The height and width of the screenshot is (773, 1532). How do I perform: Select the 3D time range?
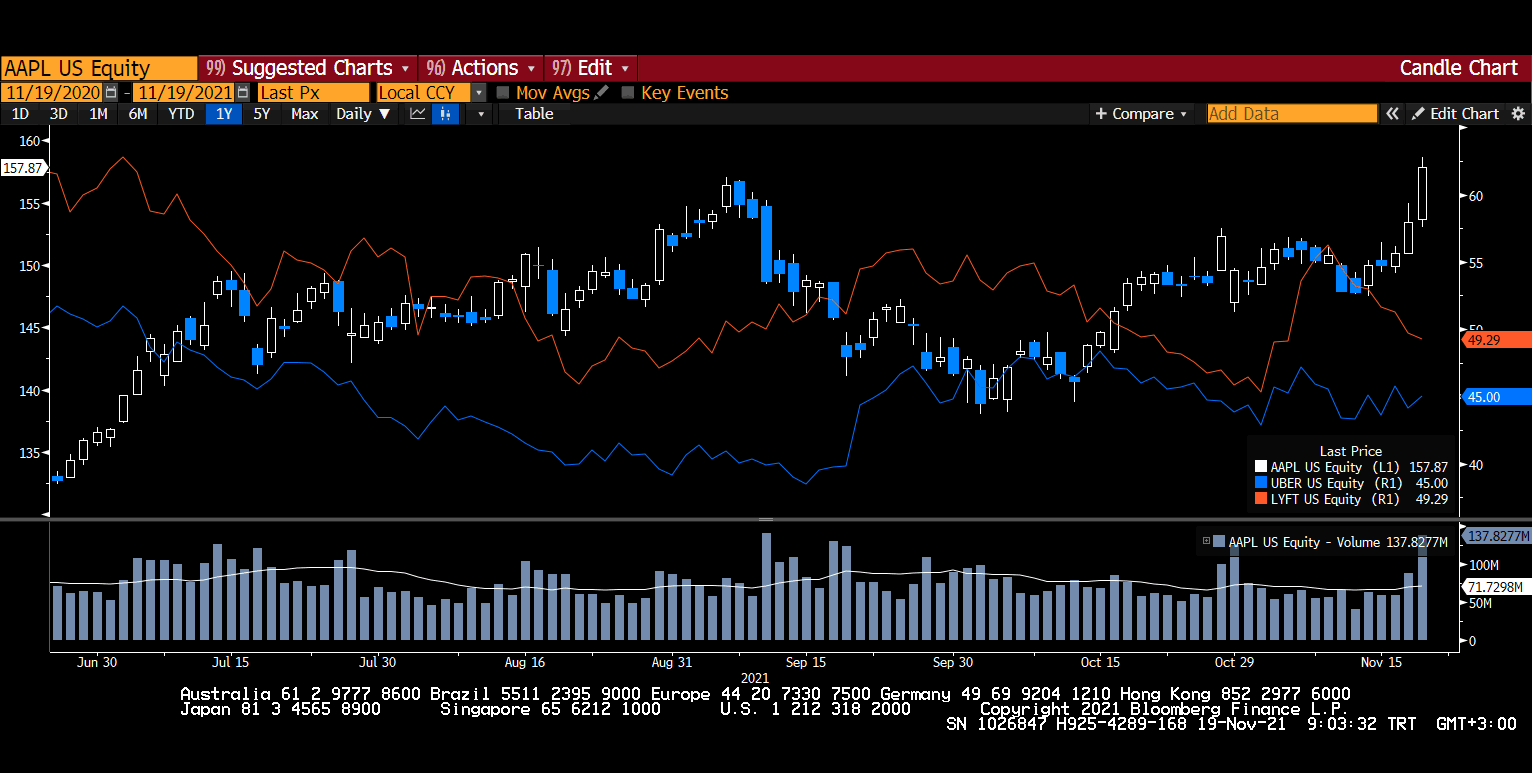[58, 114]
